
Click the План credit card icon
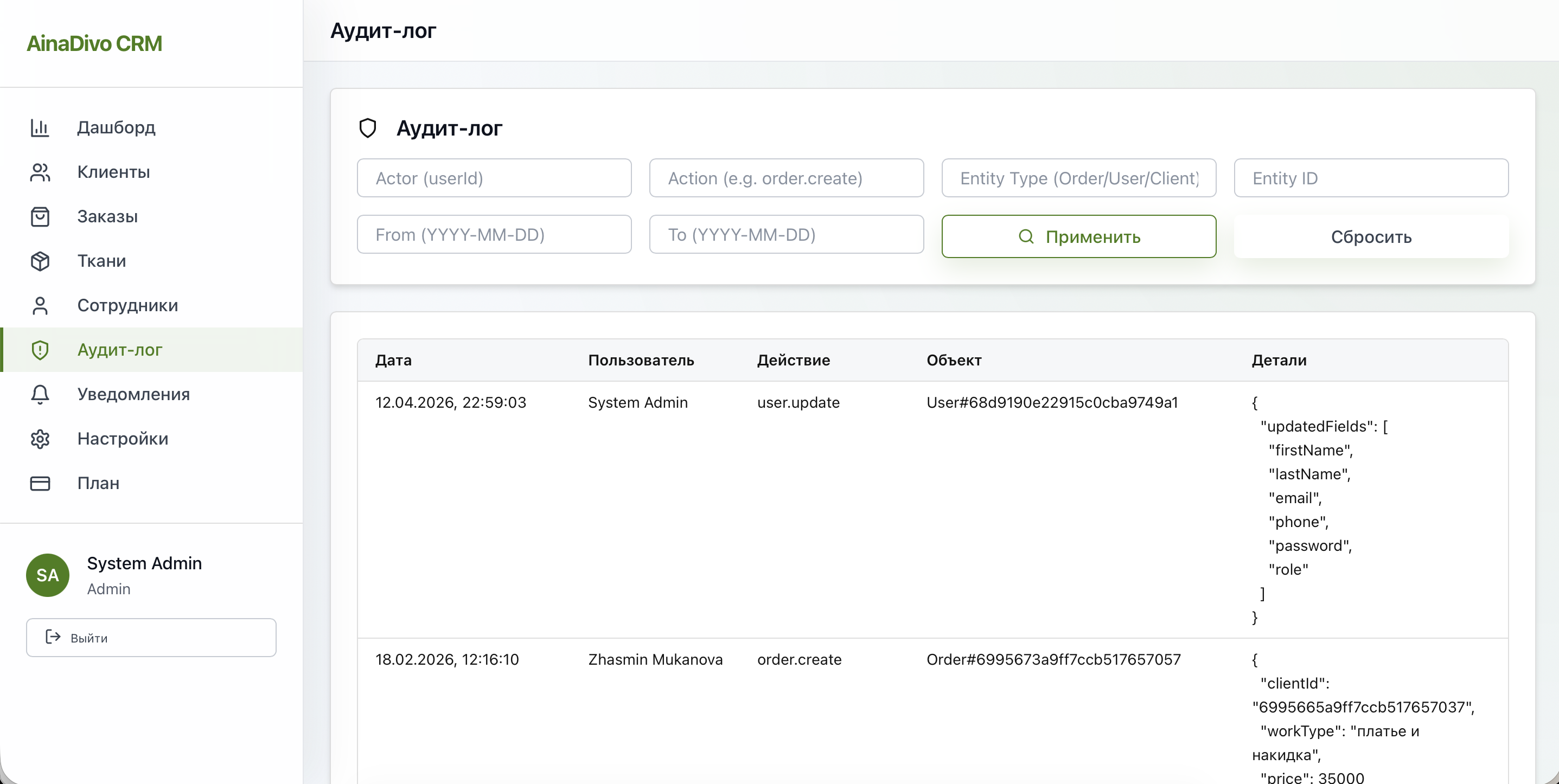[40, 483]
